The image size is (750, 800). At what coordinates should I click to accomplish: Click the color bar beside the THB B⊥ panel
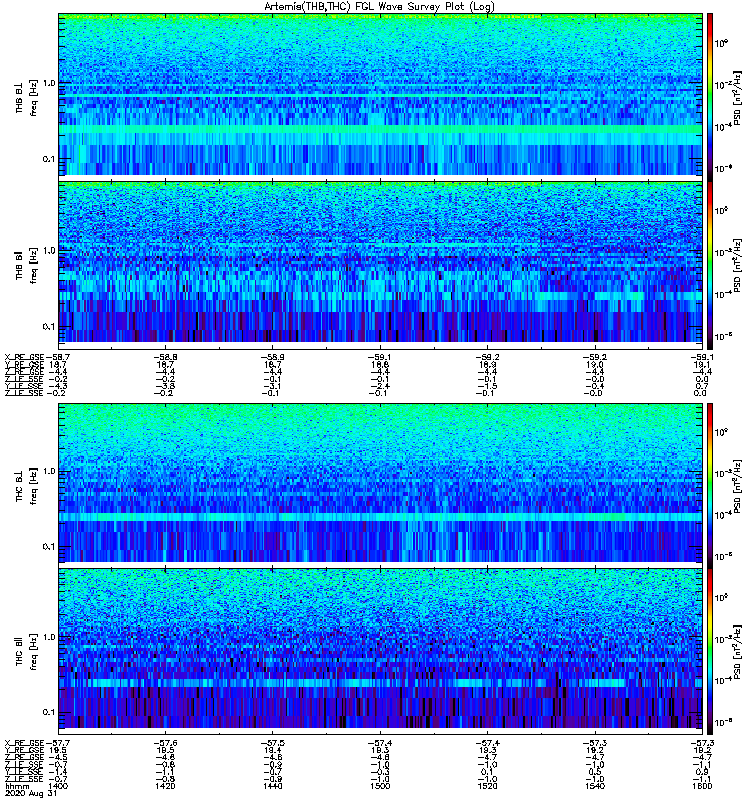coord(710,97)
